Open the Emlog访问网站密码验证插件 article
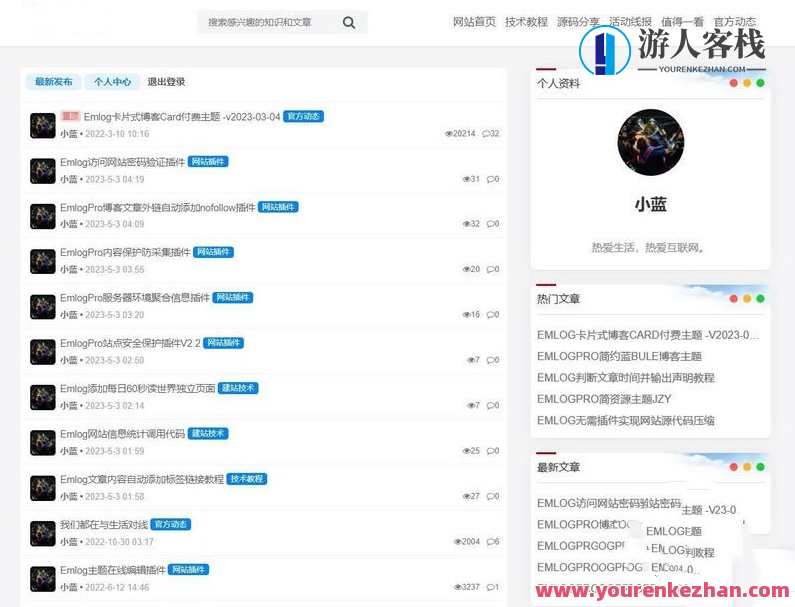Image resolution: width=795 pixels, height=607 pixels. click(122, 162)
